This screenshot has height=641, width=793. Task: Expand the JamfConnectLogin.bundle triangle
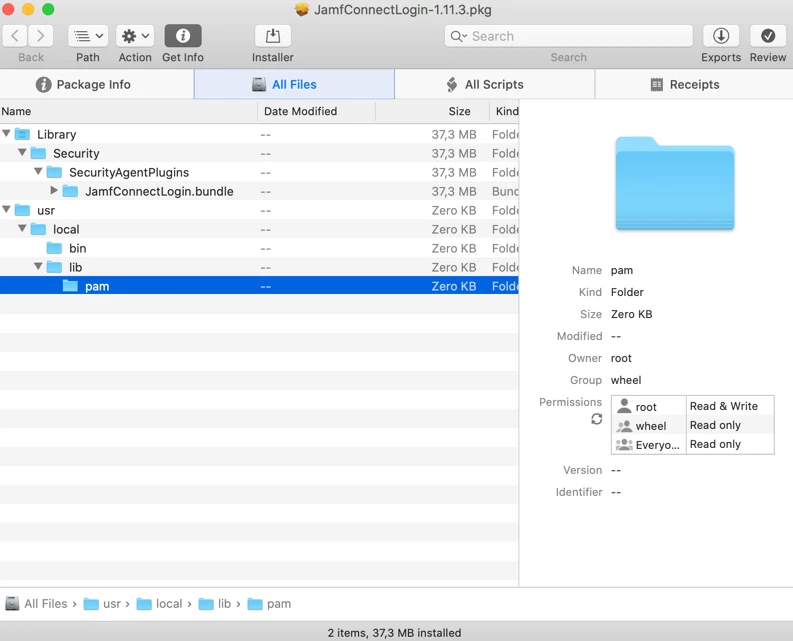pyautogui.click(x=54, y=191)
